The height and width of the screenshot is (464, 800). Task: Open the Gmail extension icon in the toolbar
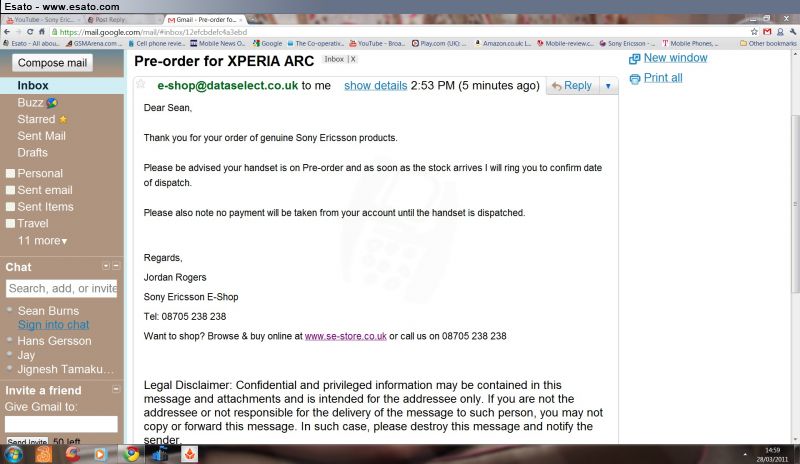pos(767,32)
